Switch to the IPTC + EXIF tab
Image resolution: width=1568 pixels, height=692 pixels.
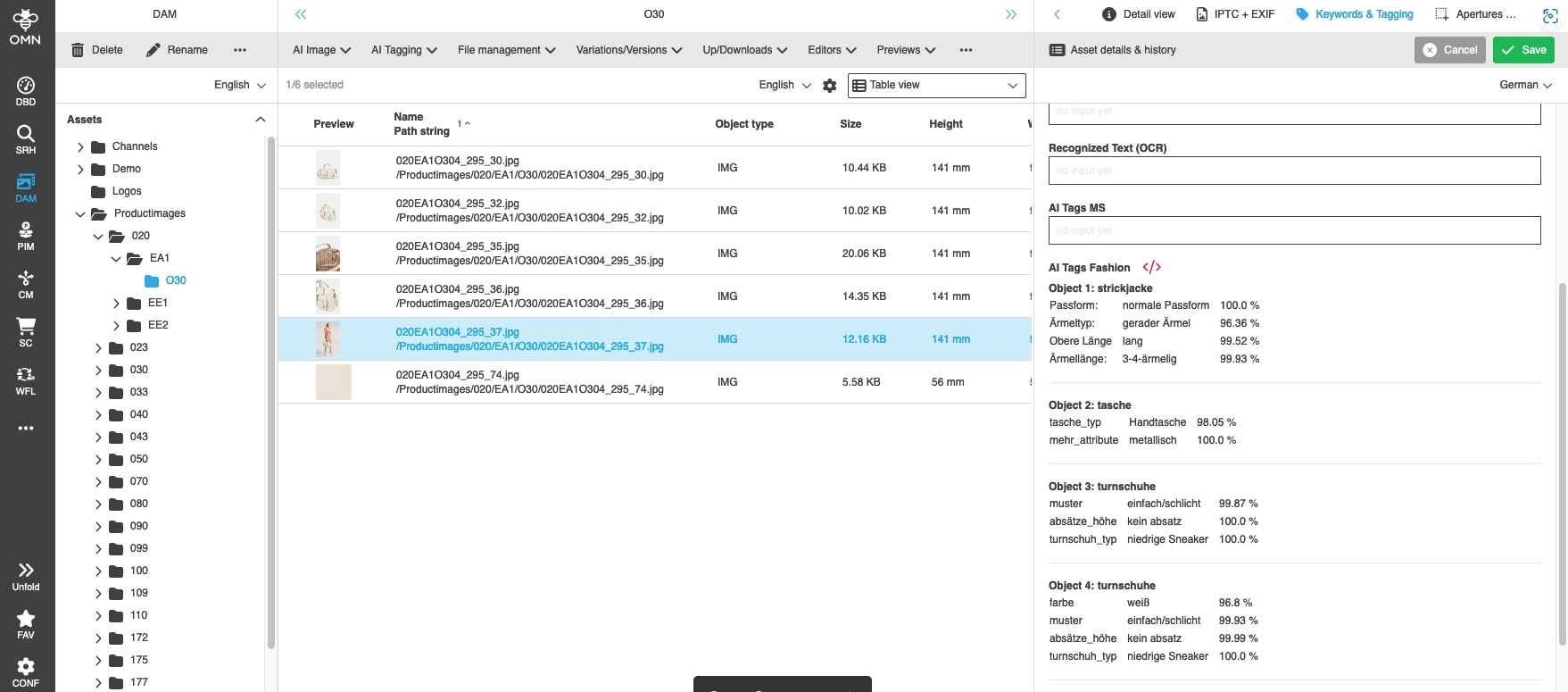1235,14
